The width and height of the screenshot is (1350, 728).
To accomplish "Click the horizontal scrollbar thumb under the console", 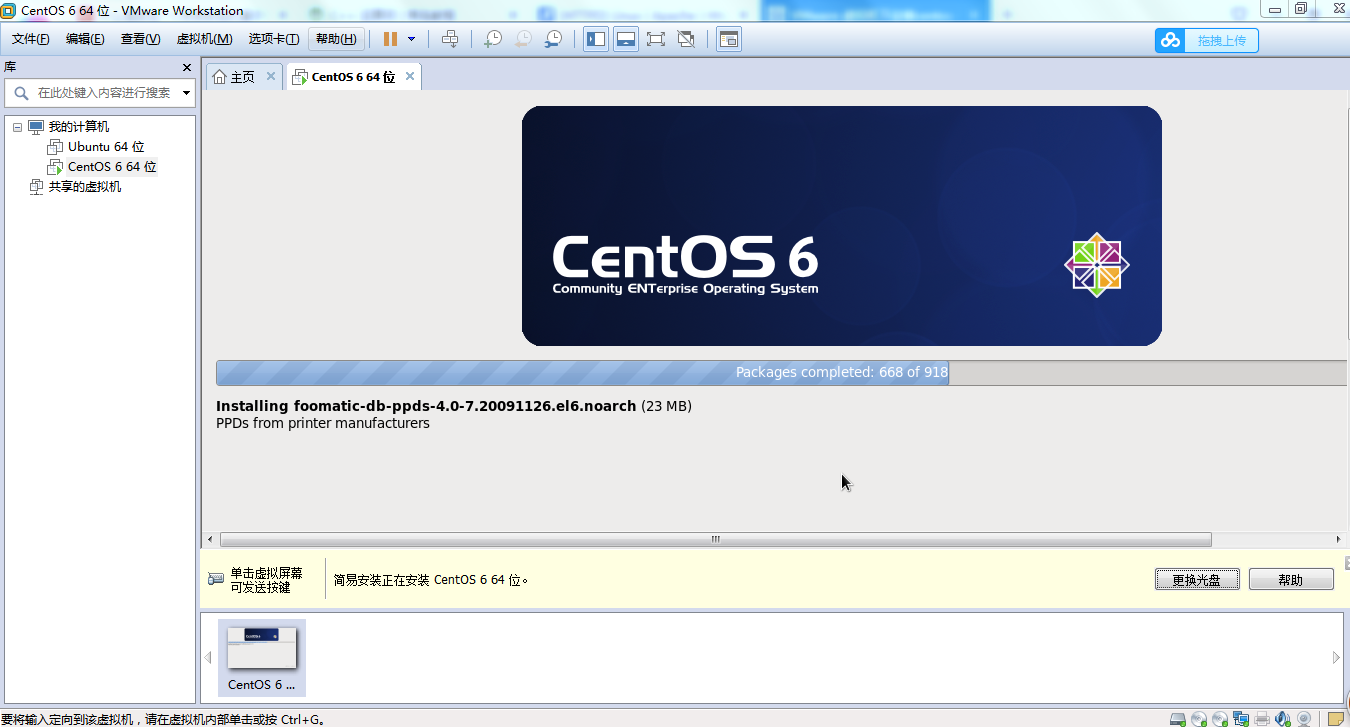I will (716, 539).
